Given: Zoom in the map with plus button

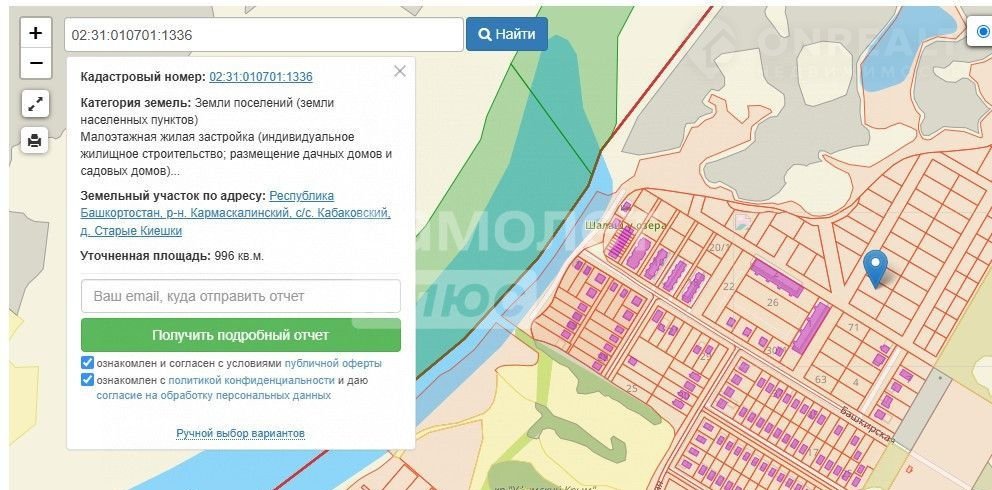Looking at the screenshot, I should [35, 33].
